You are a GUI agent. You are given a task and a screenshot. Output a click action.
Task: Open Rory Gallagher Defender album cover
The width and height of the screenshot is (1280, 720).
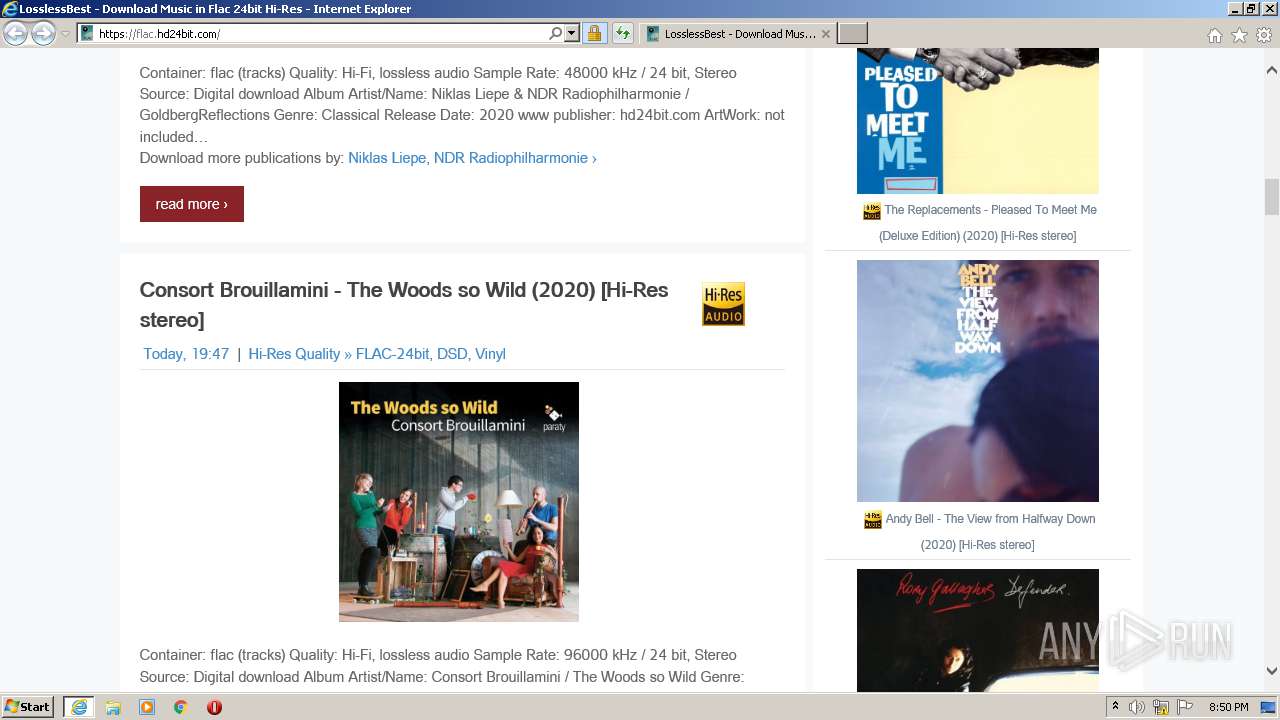(x=978, y=630)
